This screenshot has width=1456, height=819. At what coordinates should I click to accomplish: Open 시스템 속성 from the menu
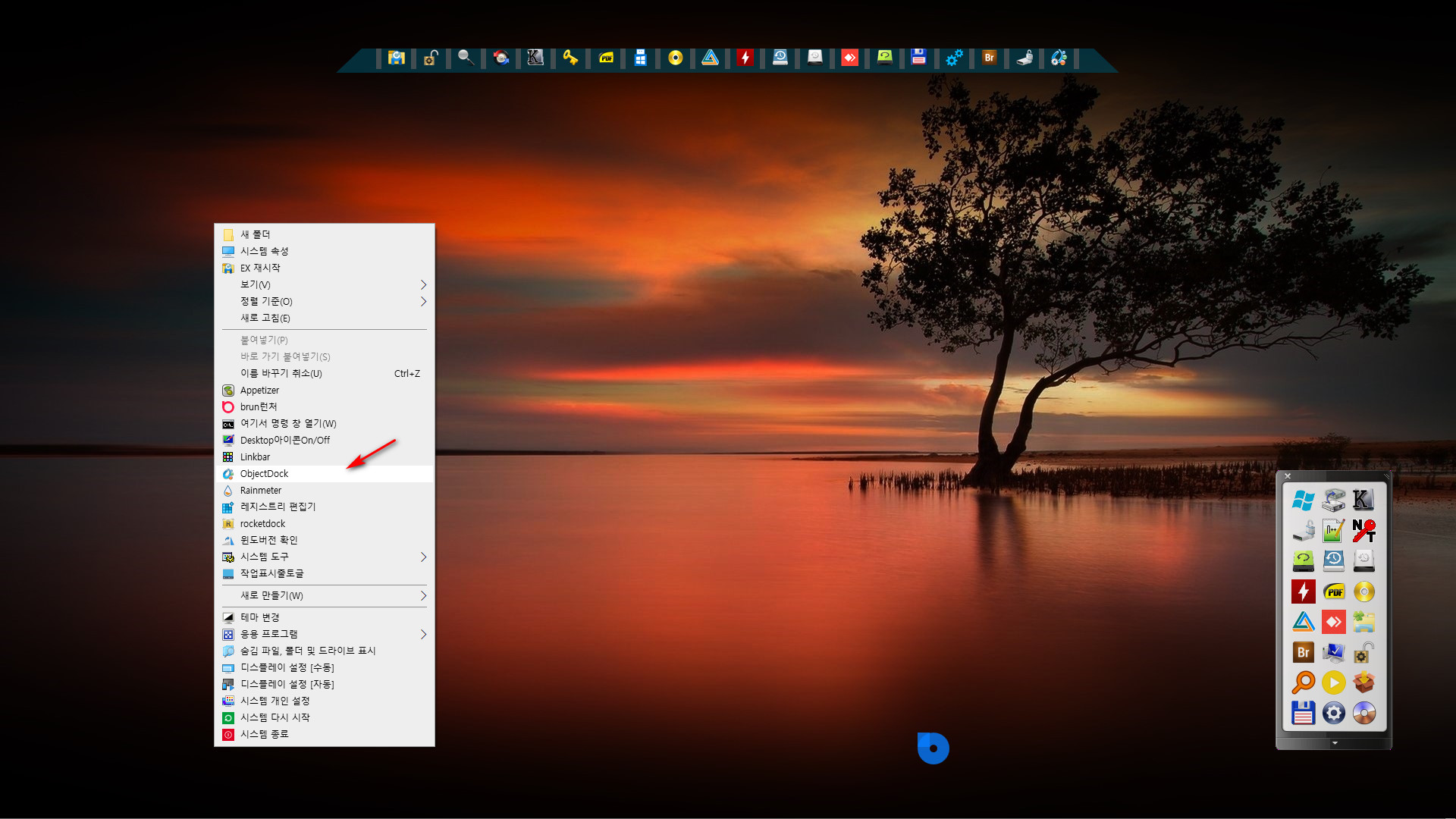[x=325, y=251]
